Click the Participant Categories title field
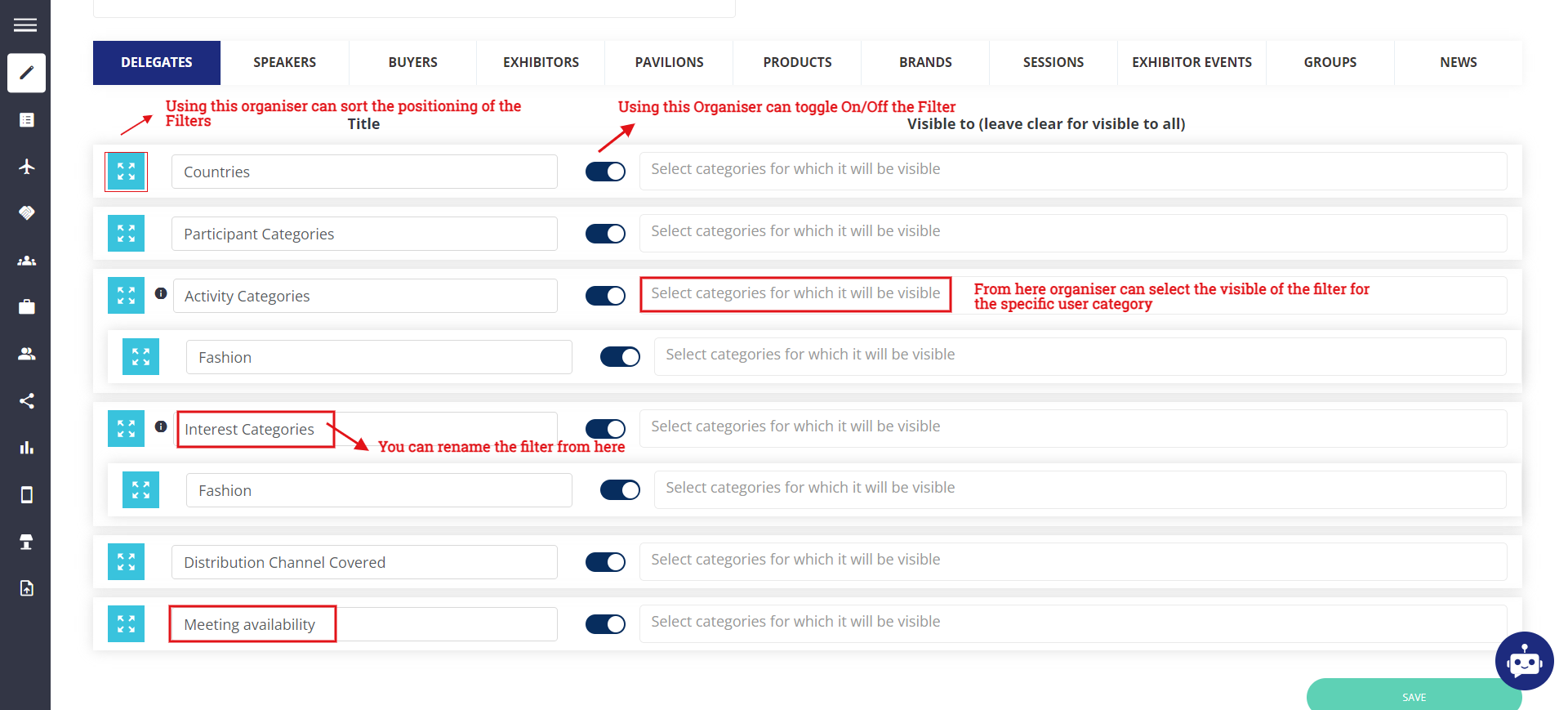Image resolution: width=1568 pixels, height=710 pixels. click(364, 234)
